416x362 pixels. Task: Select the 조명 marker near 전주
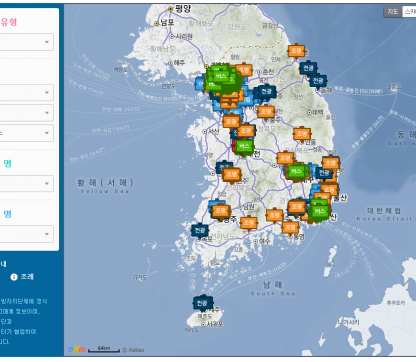tap(231, 174)
